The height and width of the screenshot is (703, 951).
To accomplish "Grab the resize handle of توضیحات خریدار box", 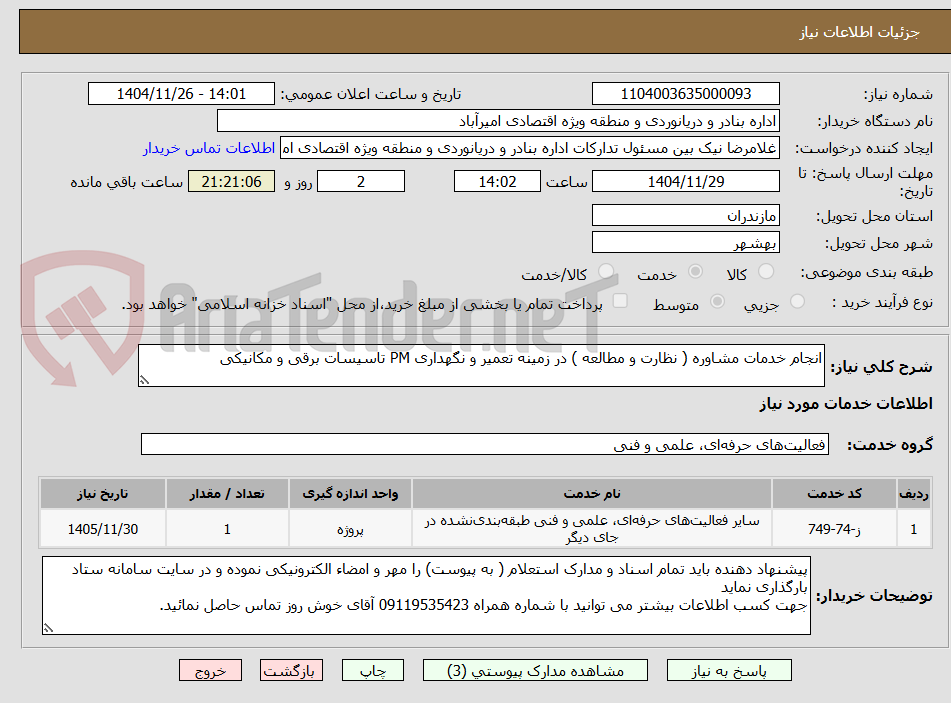I will (49, 628).
